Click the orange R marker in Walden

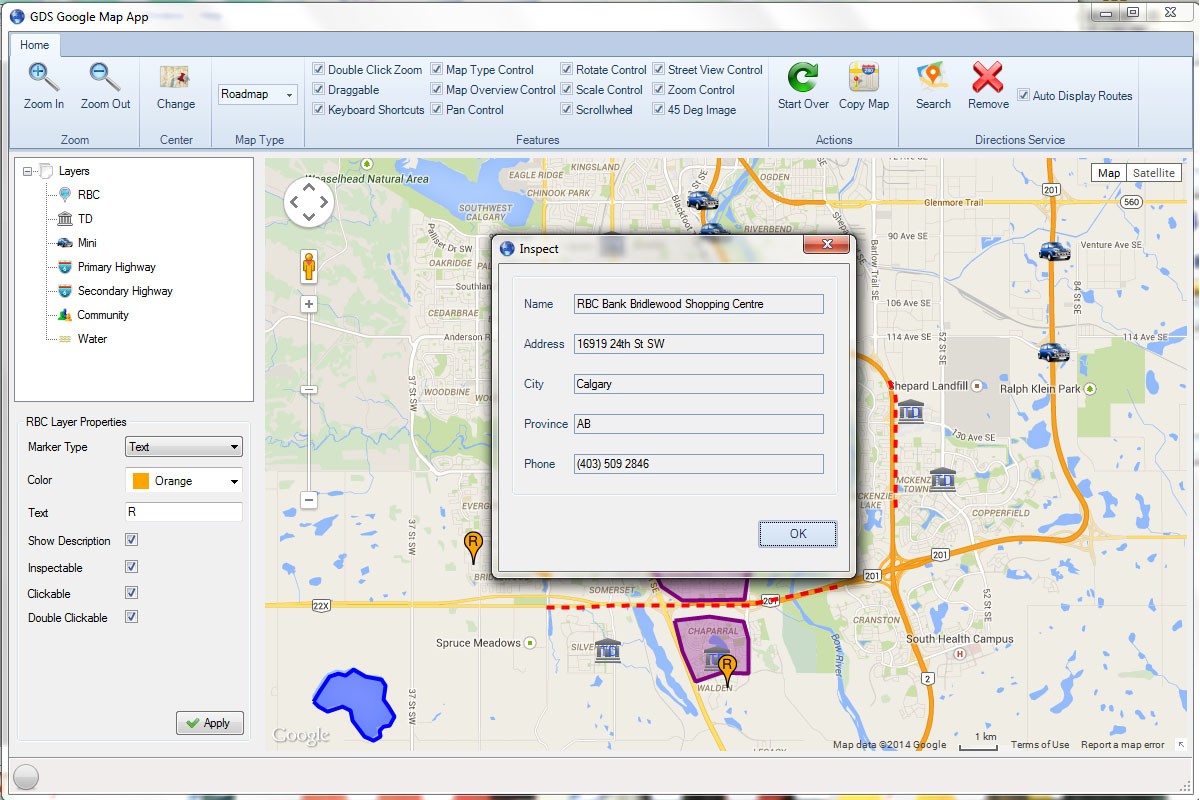tap(727, 670)
